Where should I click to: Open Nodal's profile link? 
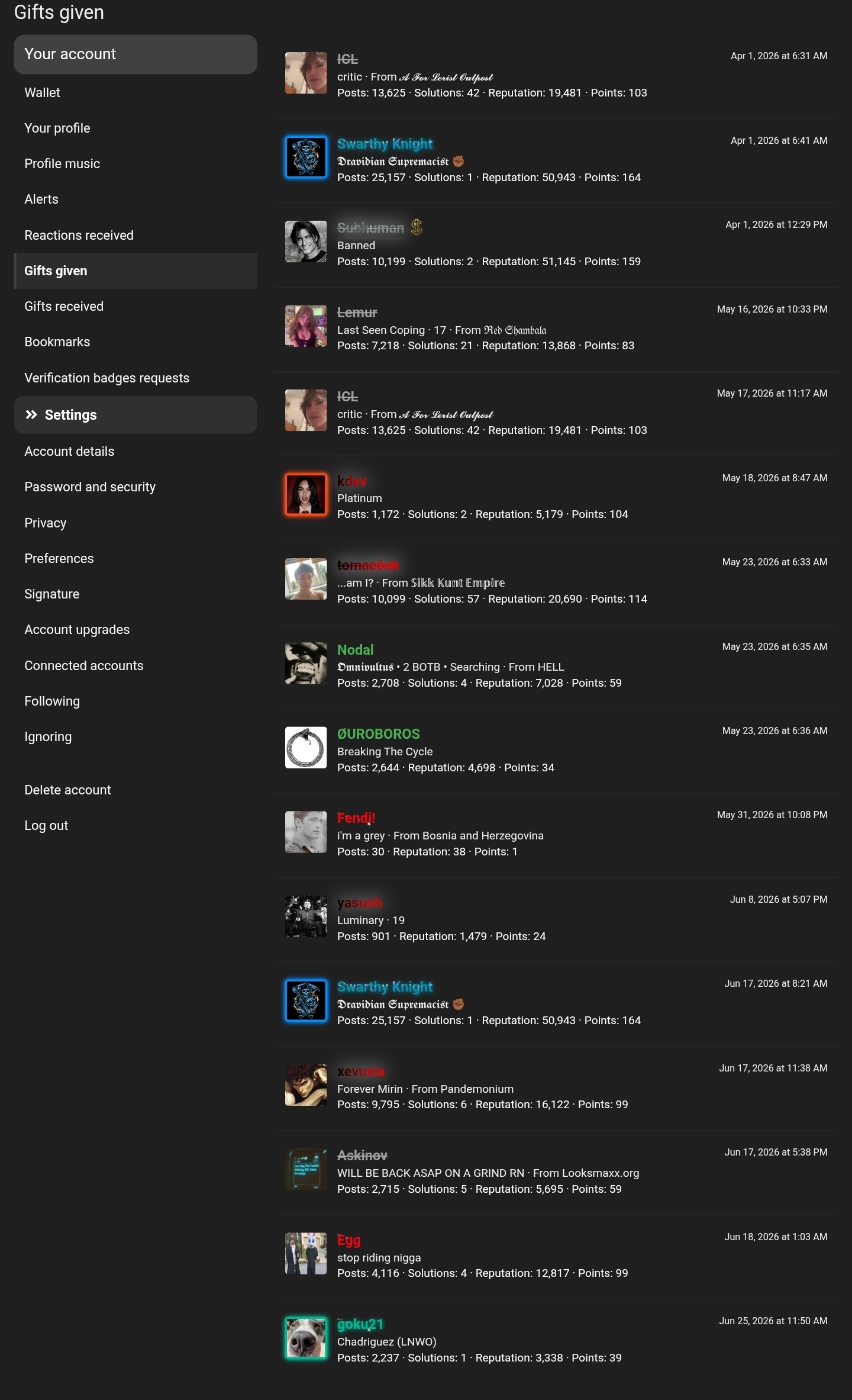355,650
